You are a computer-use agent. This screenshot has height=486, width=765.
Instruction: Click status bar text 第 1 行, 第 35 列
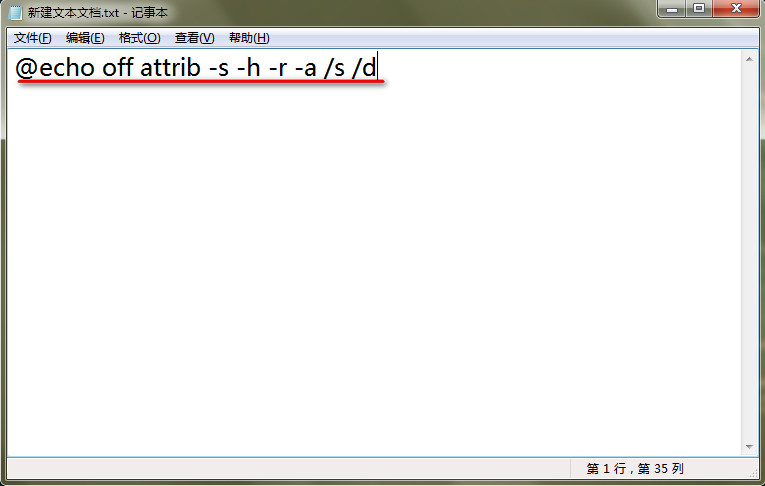click(x=635, y=468)
